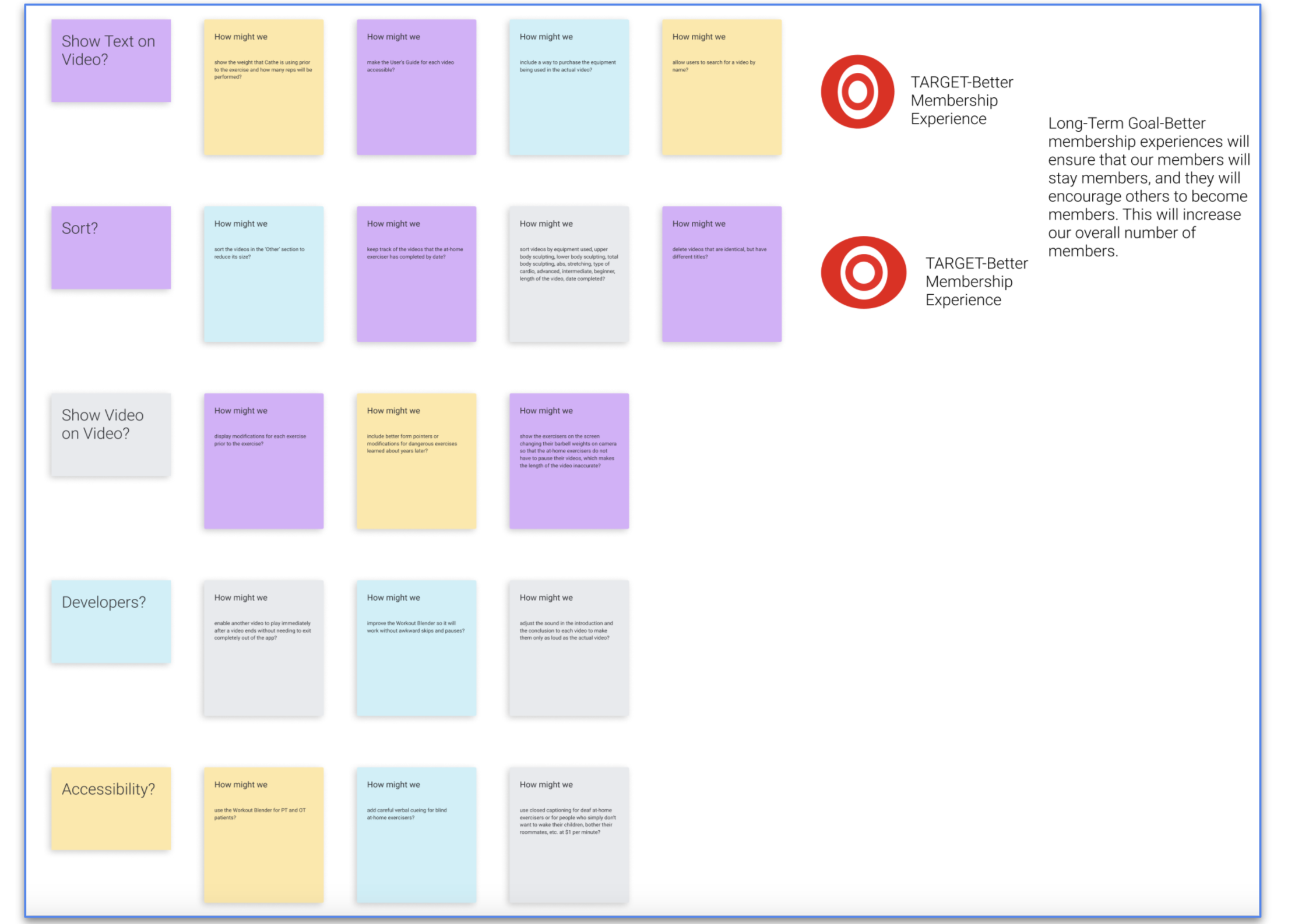Select the 'Sort?' category sticky note

[111, 247]
